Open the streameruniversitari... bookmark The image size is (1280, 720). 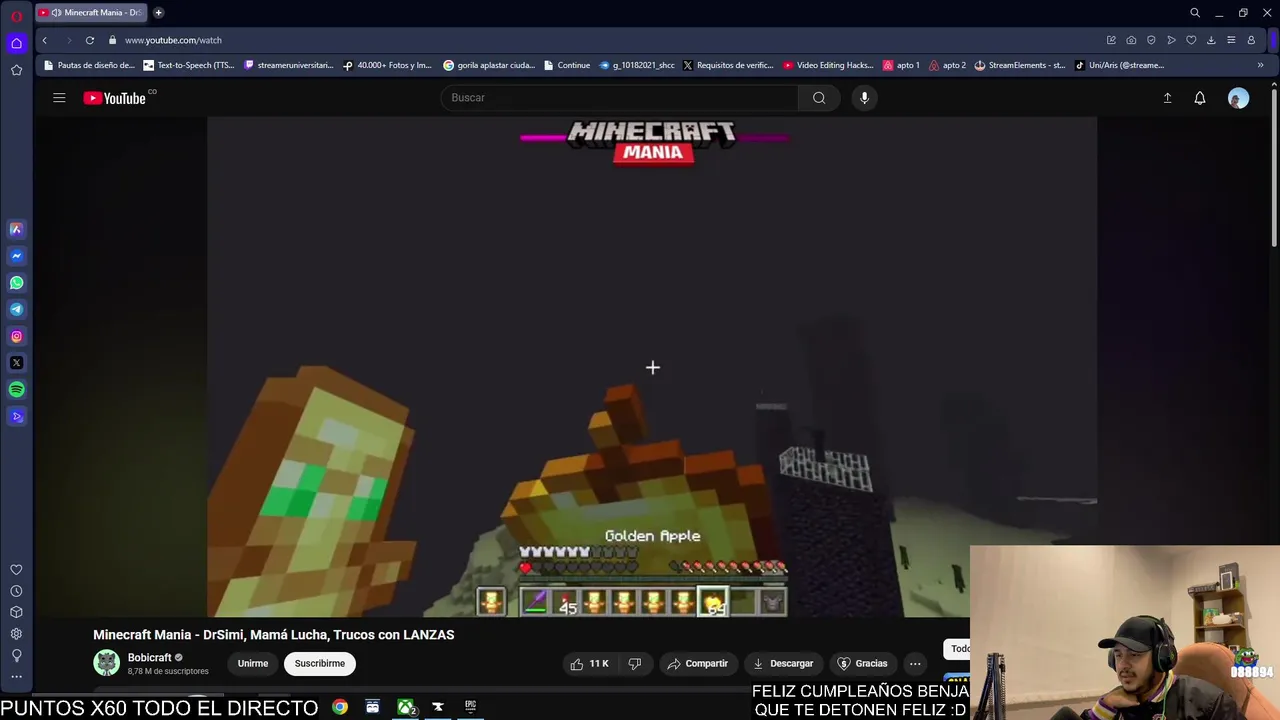coord(289,65)
